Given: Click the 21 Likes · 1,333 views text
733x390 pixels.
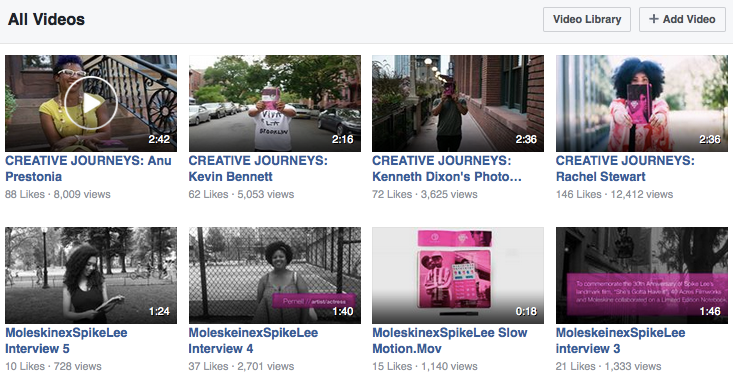Looking at the screenshot, I should click(x=608, y=366).
